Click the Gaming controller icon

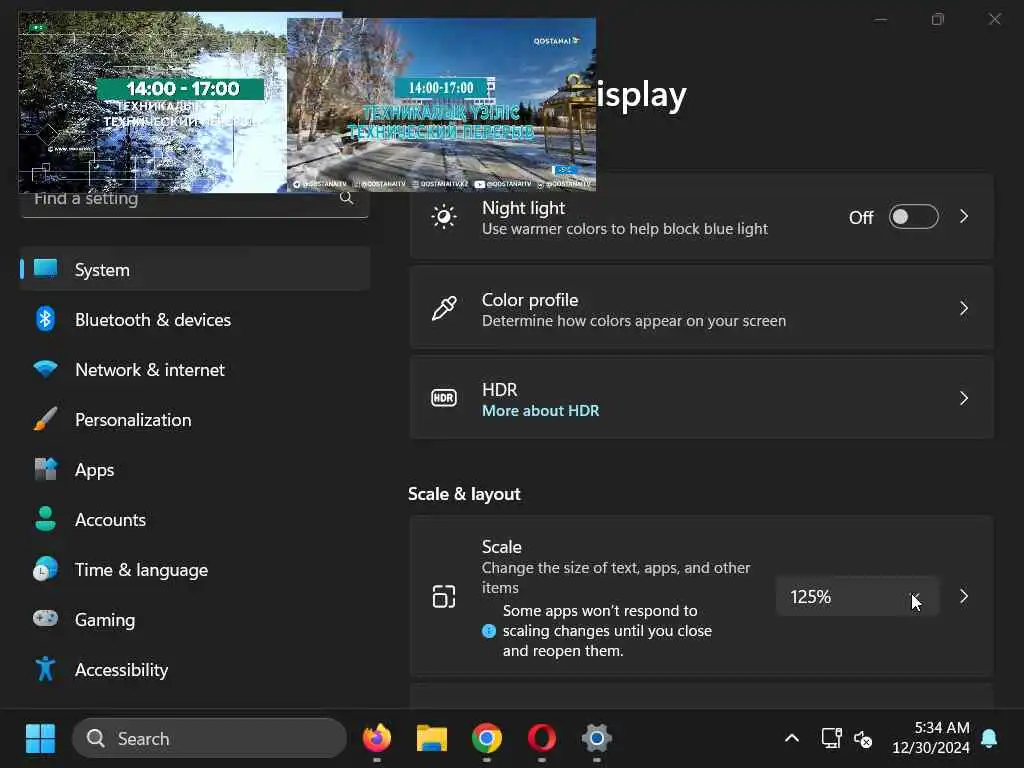[x=45, y=618]
